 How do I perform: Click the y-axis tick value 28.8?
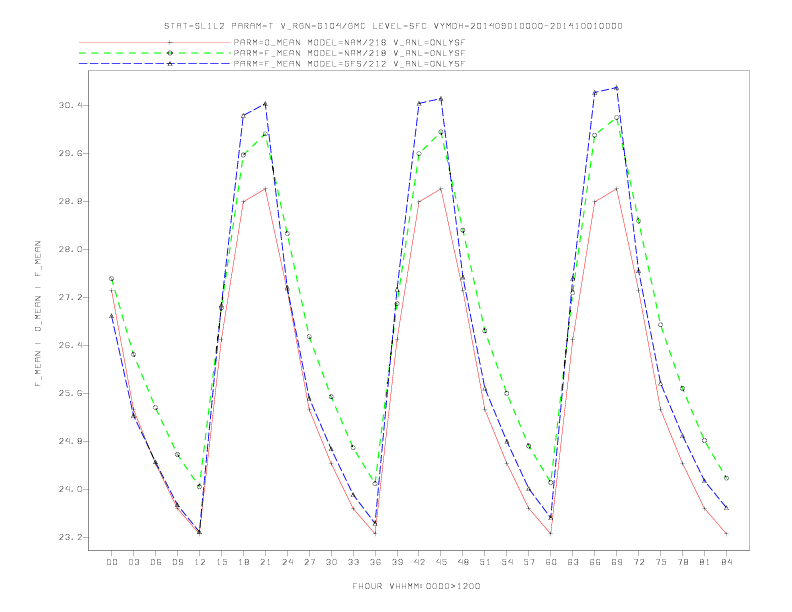tap(69, 201)
